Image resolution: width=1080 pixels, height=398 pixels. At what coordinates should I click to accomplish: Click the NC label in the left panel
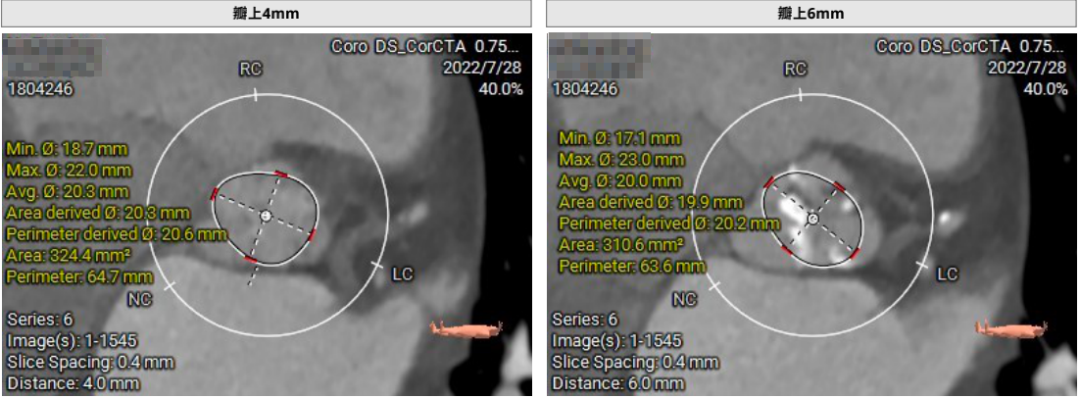pyautogui.click(x=139, y=299)
